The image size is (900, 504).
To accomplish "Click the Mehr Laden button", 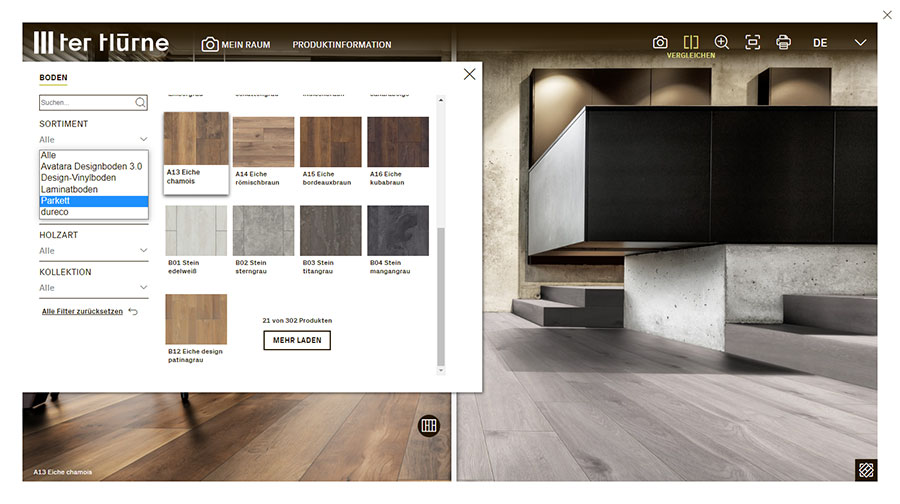I will tap(297, 340).
